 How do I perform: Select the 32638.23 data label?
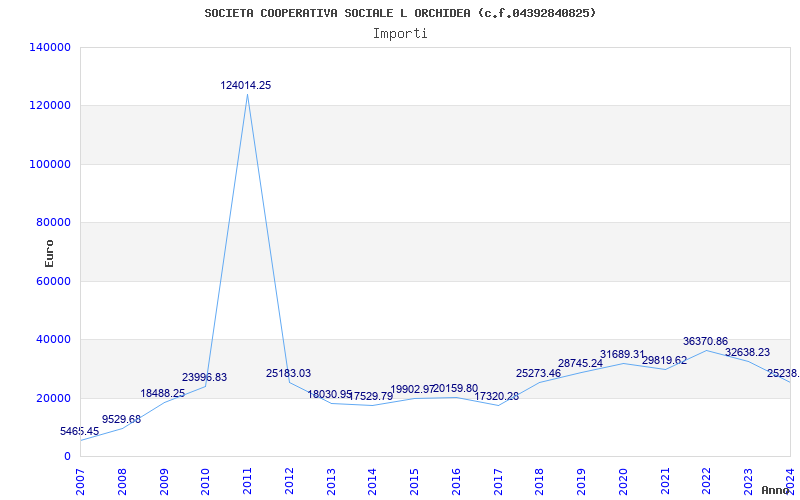coord(747,353)
